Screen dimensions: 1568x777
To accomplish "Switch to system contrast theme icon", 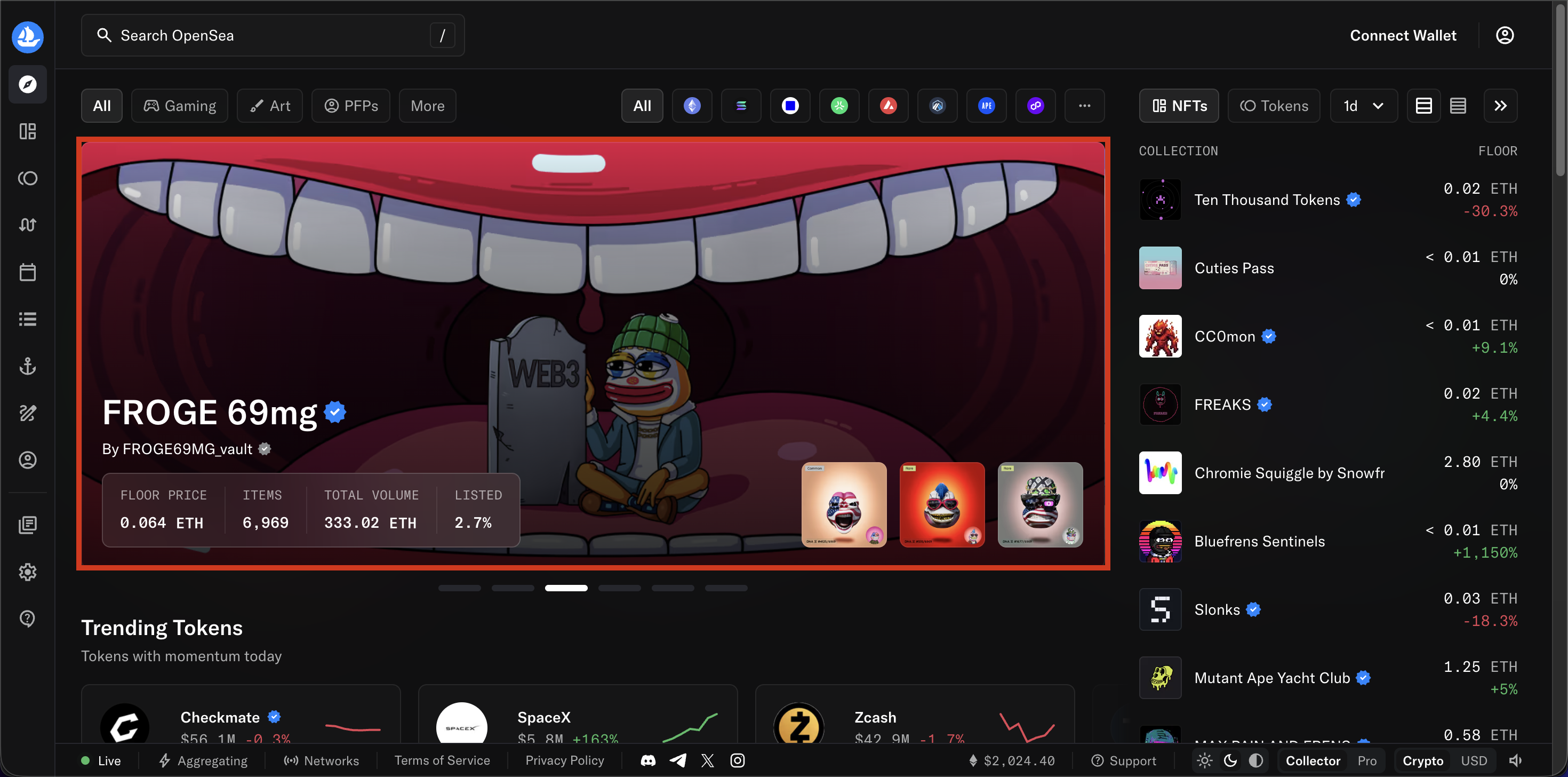I will tap(1256, 760).
